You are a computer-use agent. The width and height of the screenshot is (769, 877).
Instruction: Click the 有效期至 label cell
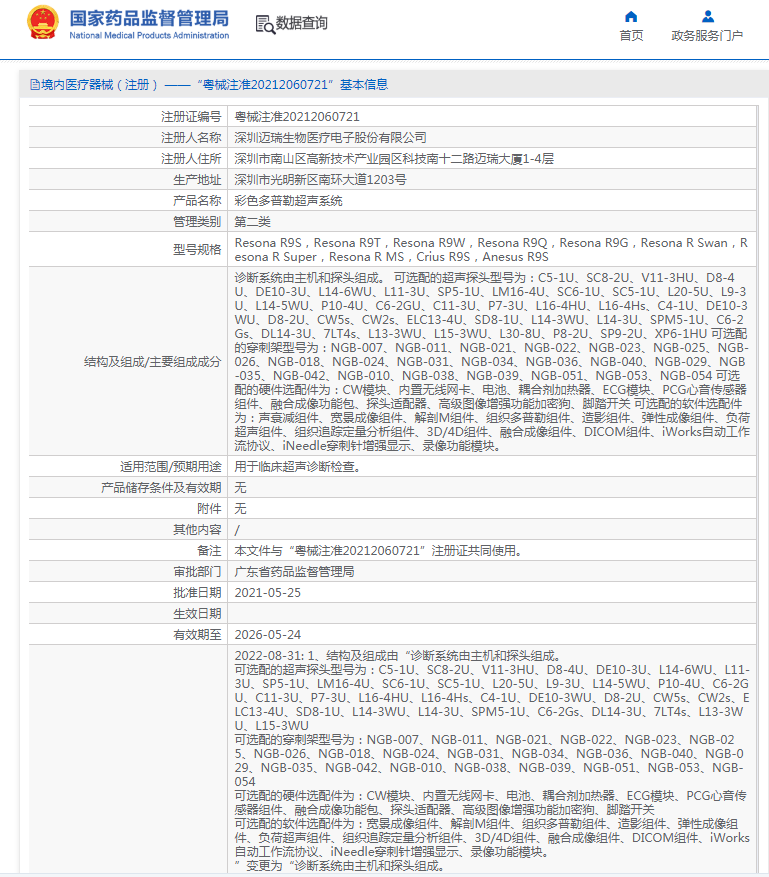click(129, 634)
